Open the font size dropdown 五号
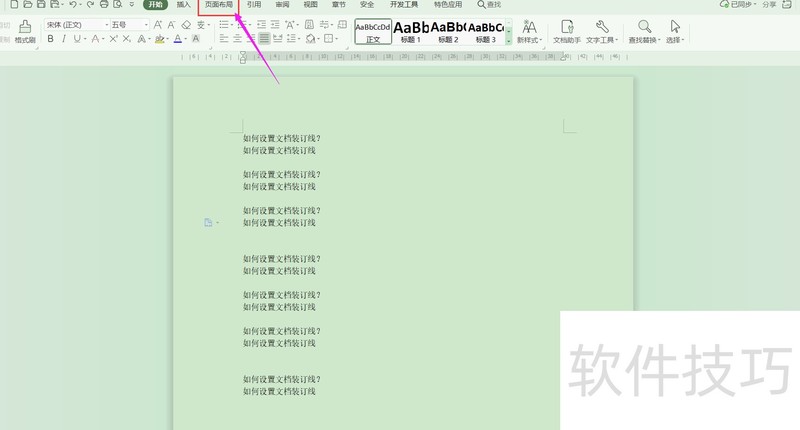This screenshot has width=800, height=430. click(130, 24)
